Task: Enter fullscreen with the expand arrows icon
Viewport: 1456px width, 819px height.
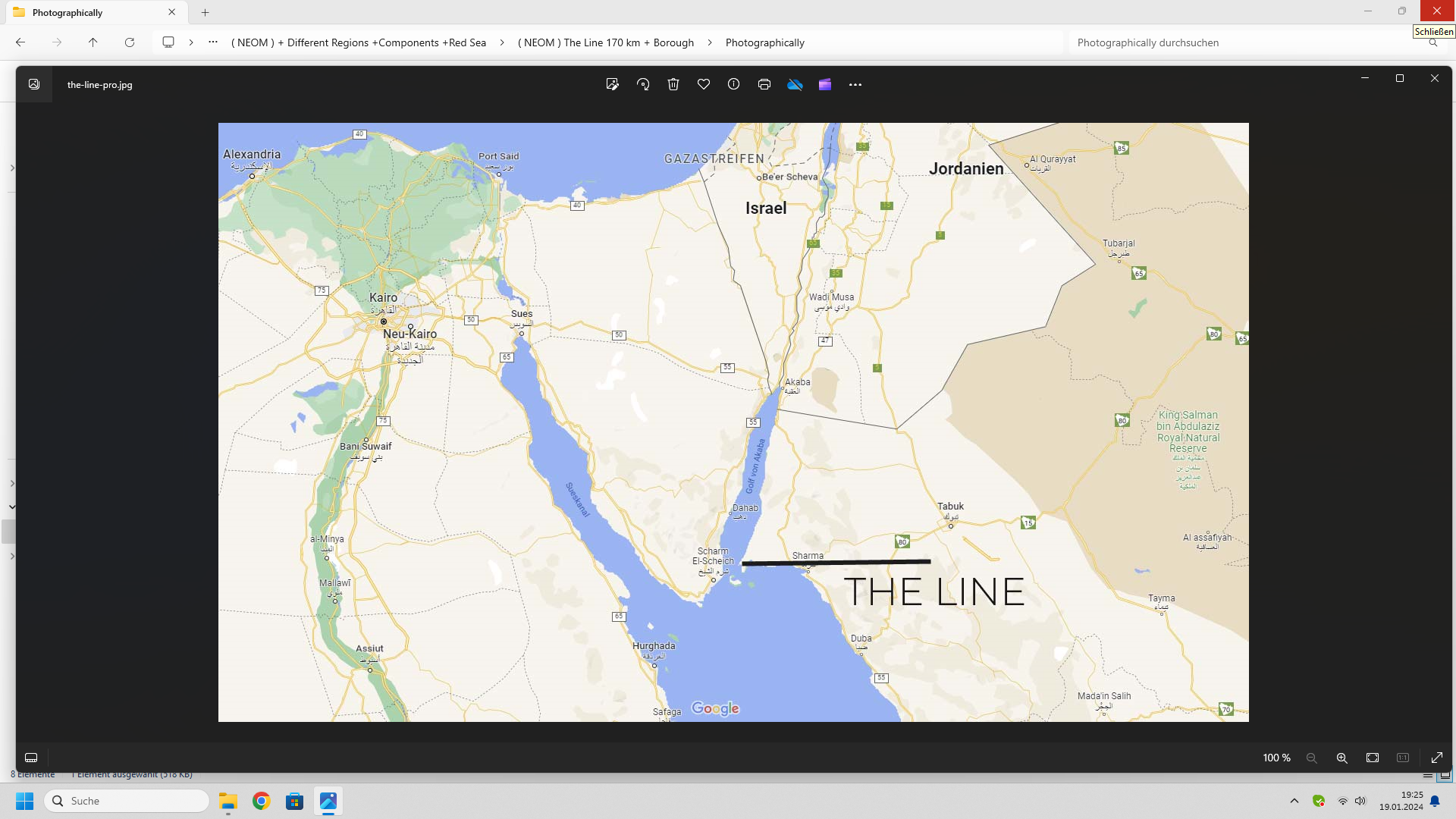Action: click(x=1437, y=758)
